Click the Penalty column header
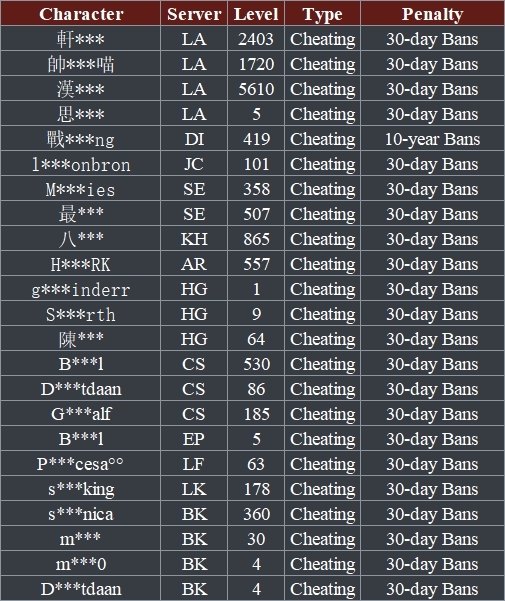The height and width of the screenshot is (601, 505). pyautogui.click(x=432, y=15)
